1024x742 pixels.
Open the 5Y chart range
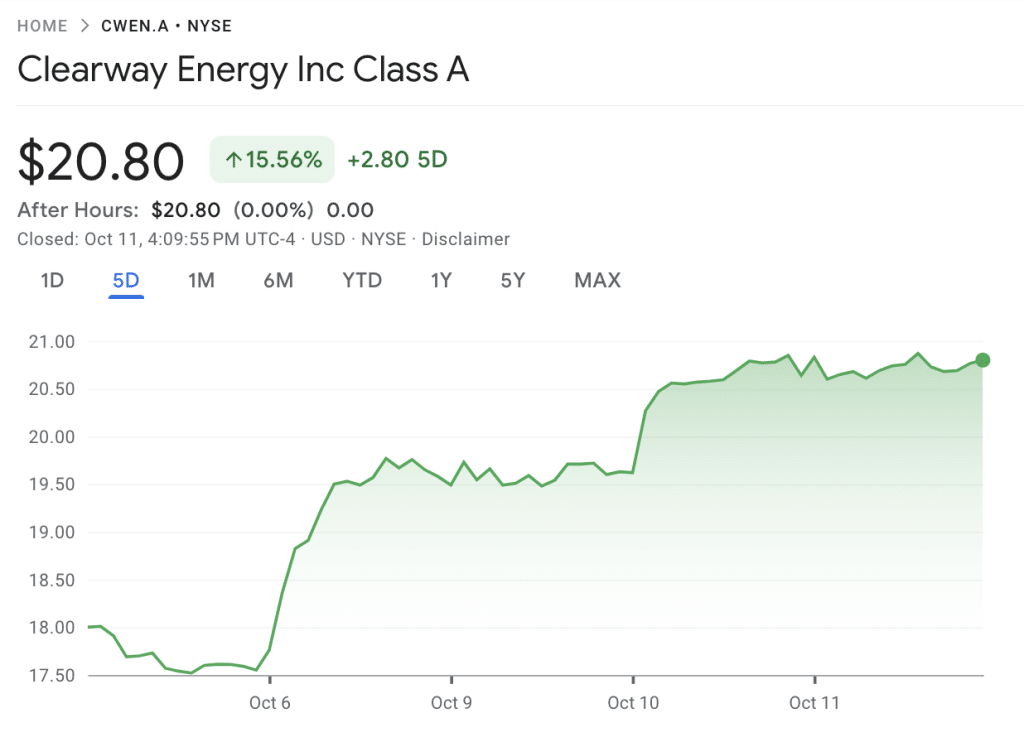coord(513,280)
